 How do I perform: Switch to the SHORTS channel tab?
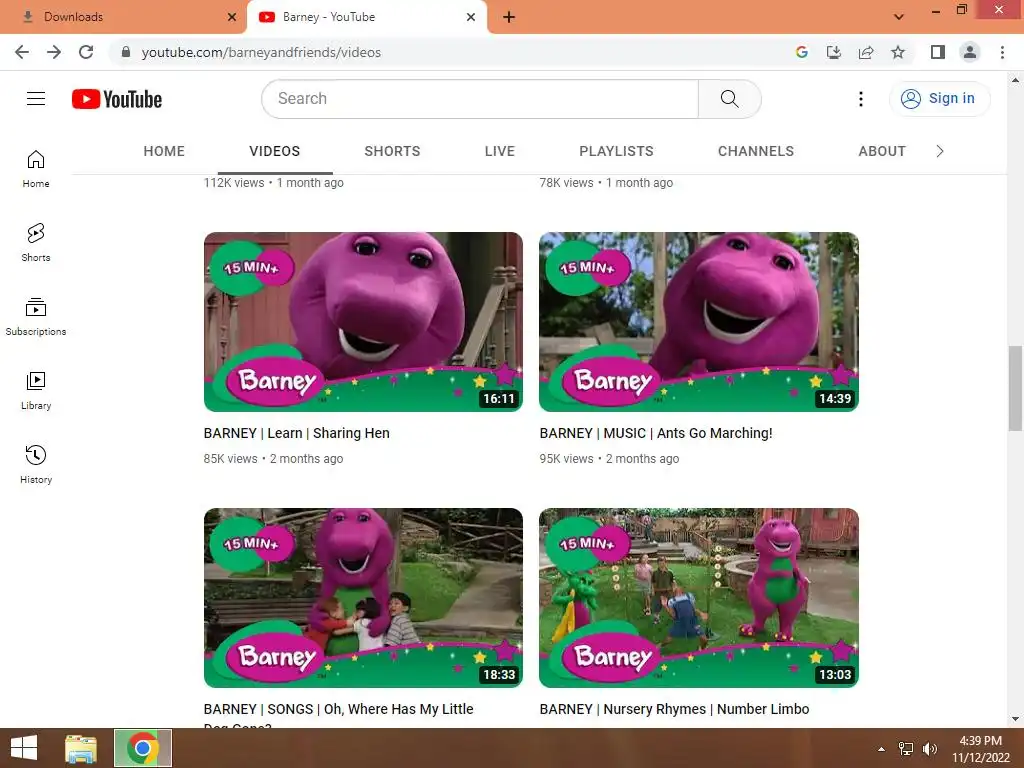pos(392,152)
